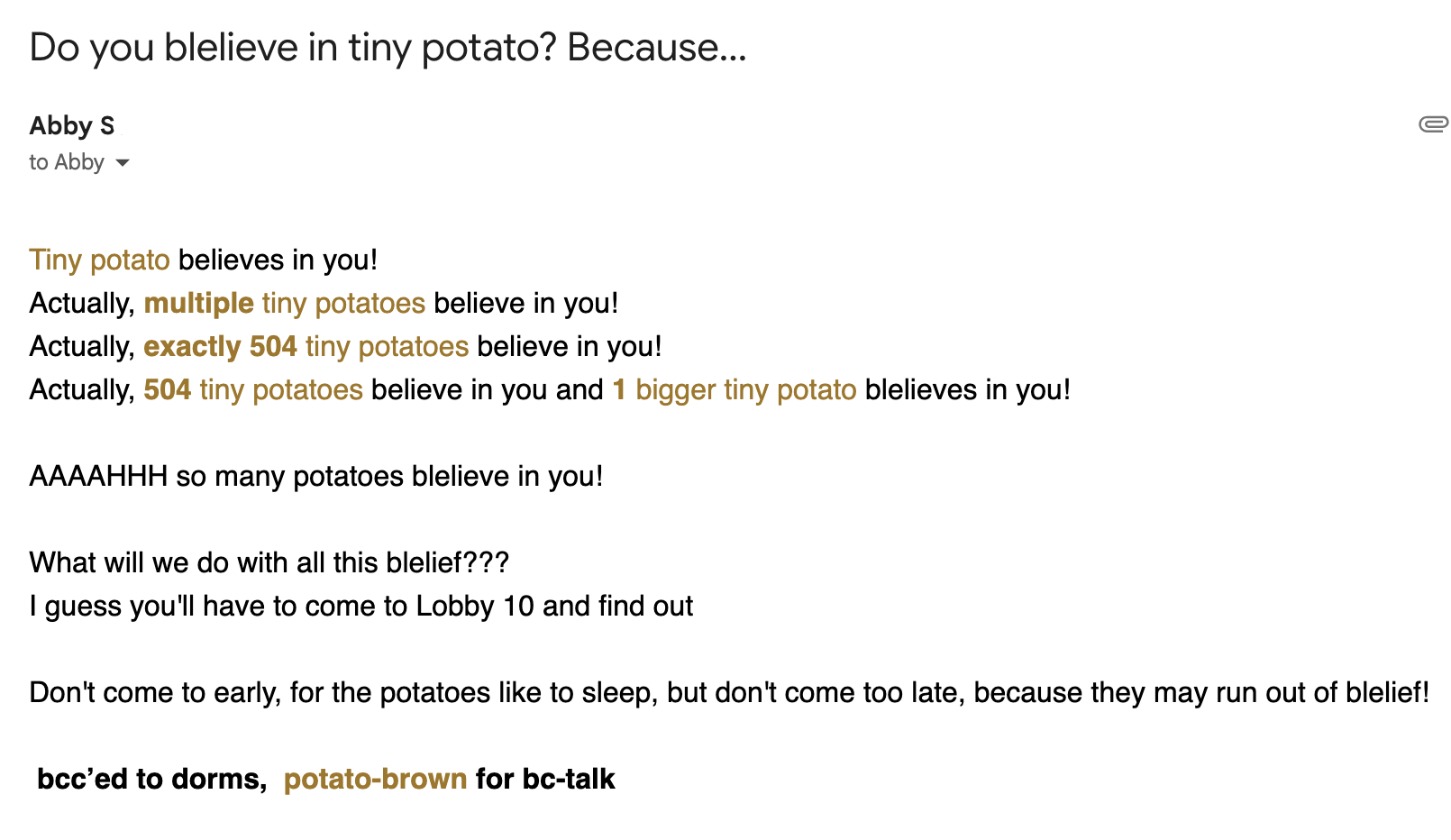The width and height of the screenshot is (1451, 840).
Task: Click the "to Abby" recipient text
Action: coord(67,162)
